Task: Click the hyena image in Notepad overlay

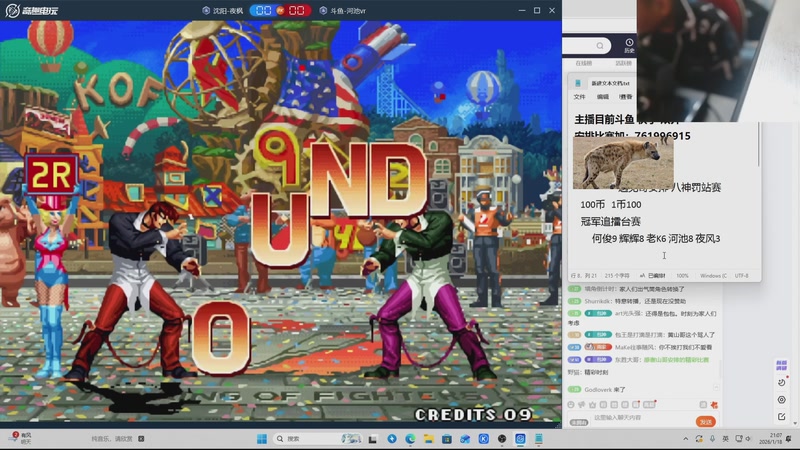Action: point(623,162)
